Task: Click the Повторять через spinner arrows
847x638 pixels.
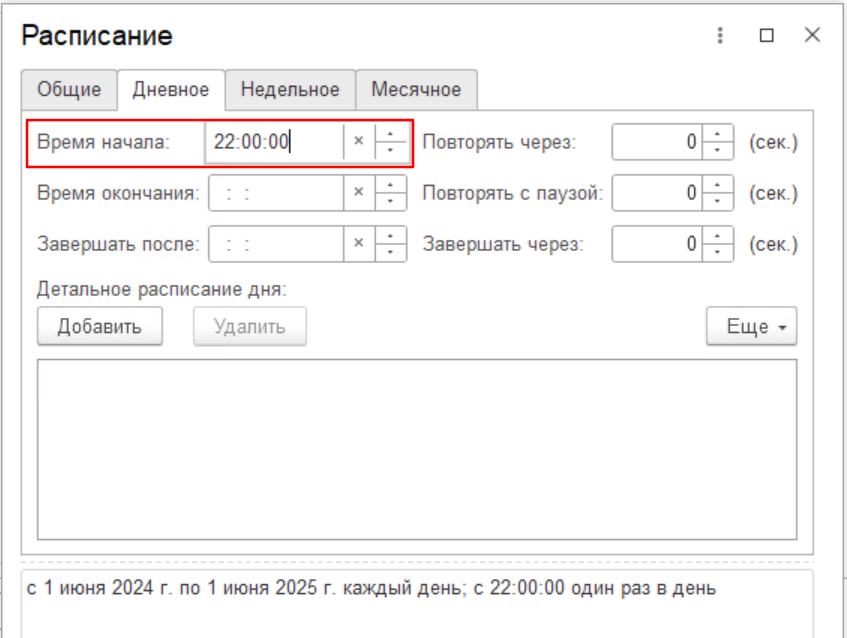Action: [x=718, y=142]
